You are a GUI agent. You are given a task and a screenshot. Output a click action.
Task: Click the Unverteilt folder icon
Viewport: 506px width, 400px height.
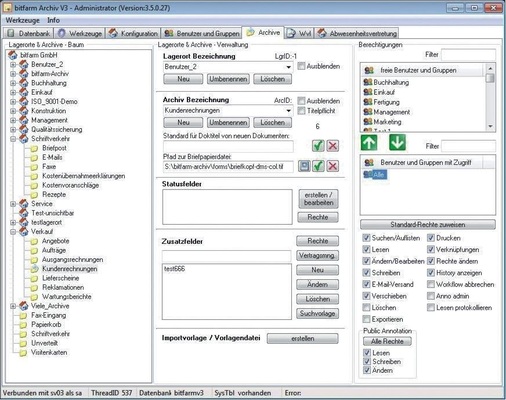click(x=23, y=343)
